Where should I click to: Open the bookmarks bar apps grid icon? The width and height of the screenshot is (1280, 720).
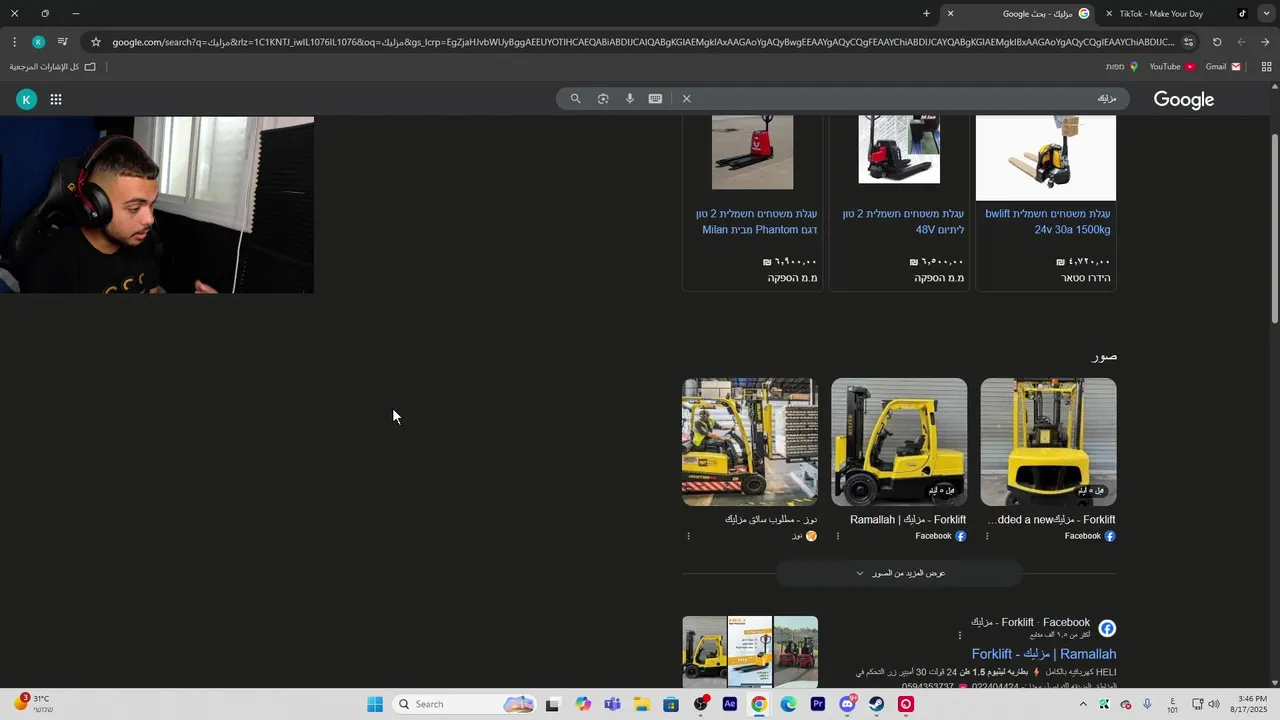1266,67
